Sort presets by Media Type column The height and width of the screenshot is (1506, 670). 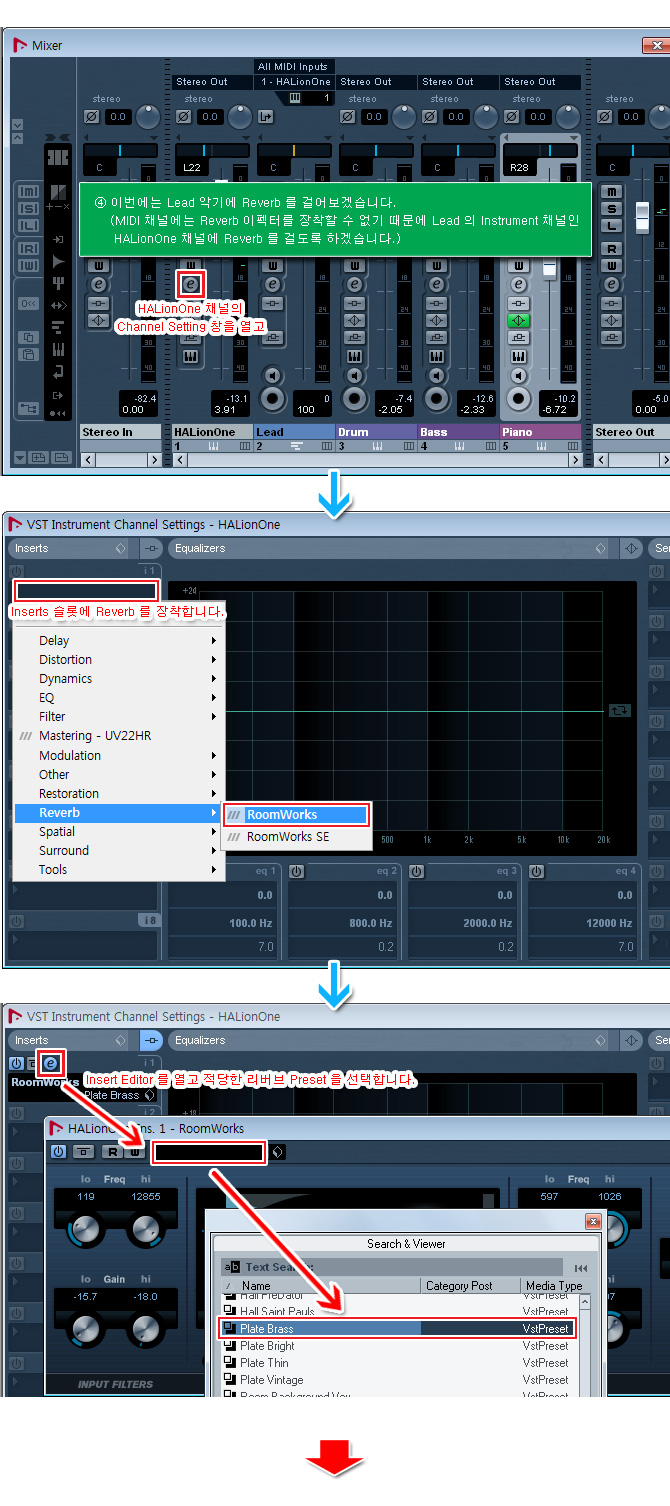click(553, 1286)
